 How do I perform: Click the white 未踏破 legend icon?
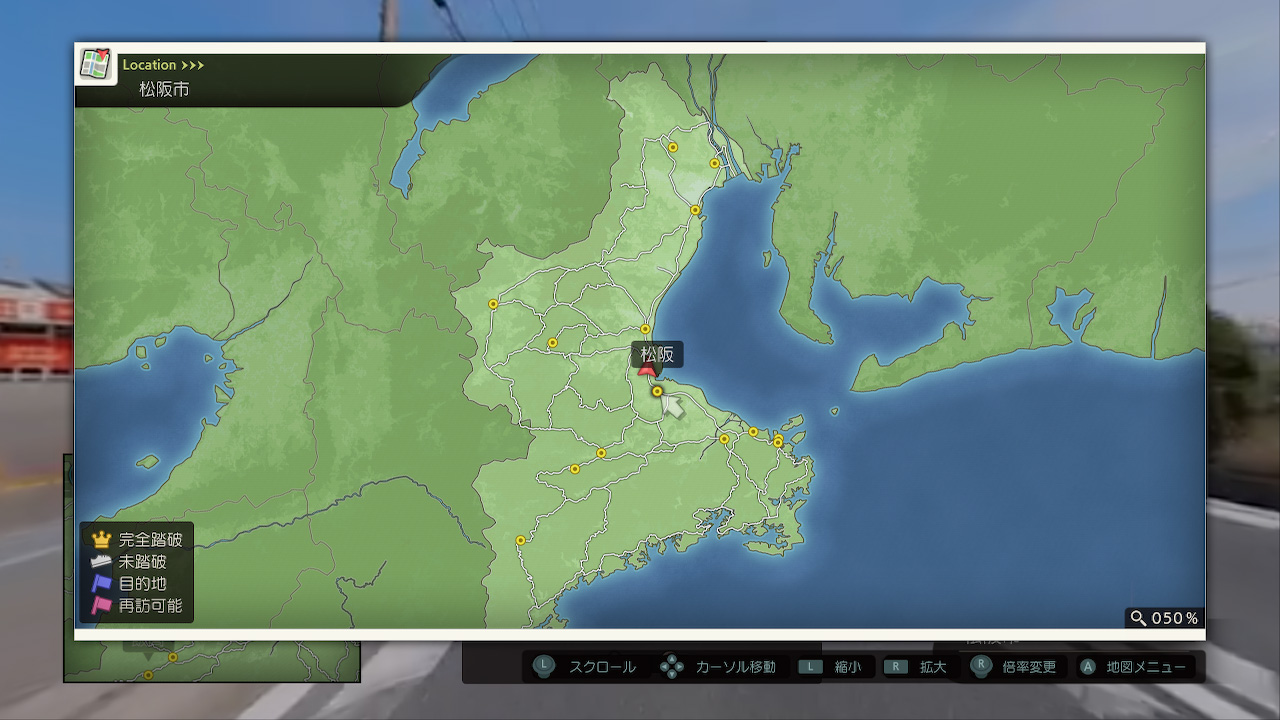pyautogui.click(x=101, y=561)
